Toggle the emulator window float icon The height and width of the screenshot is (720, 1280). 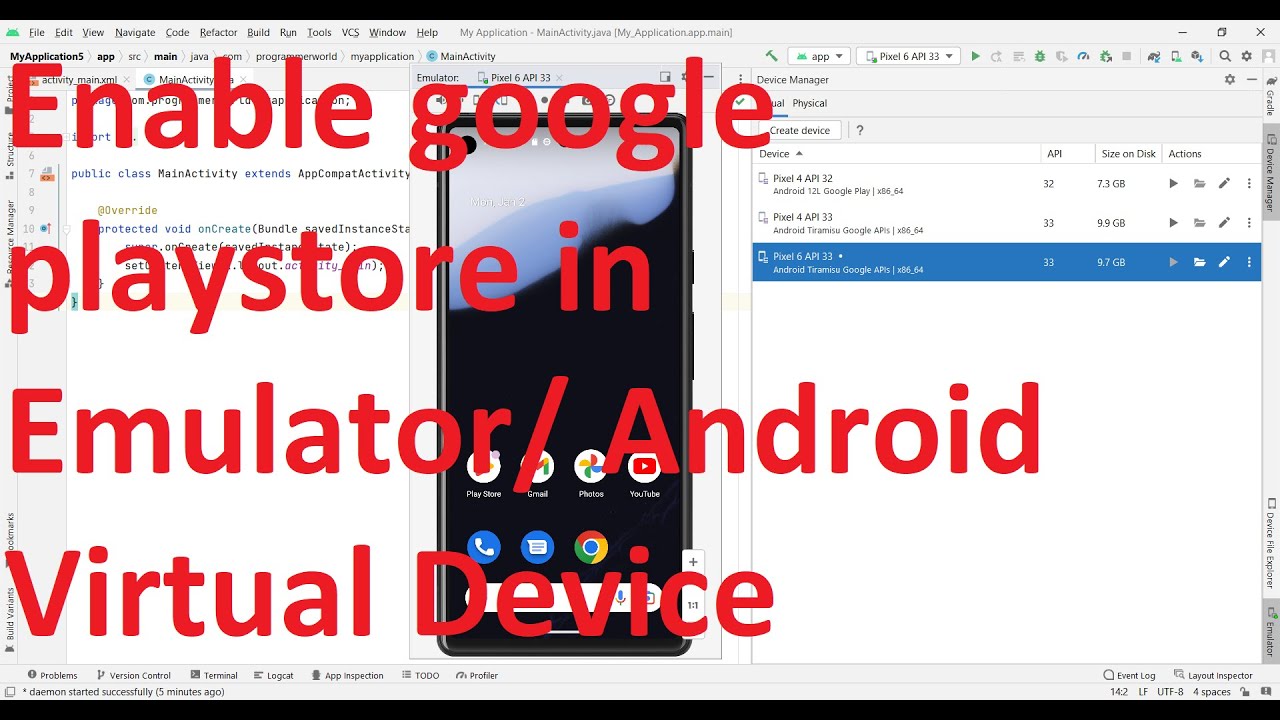[665, 77]
